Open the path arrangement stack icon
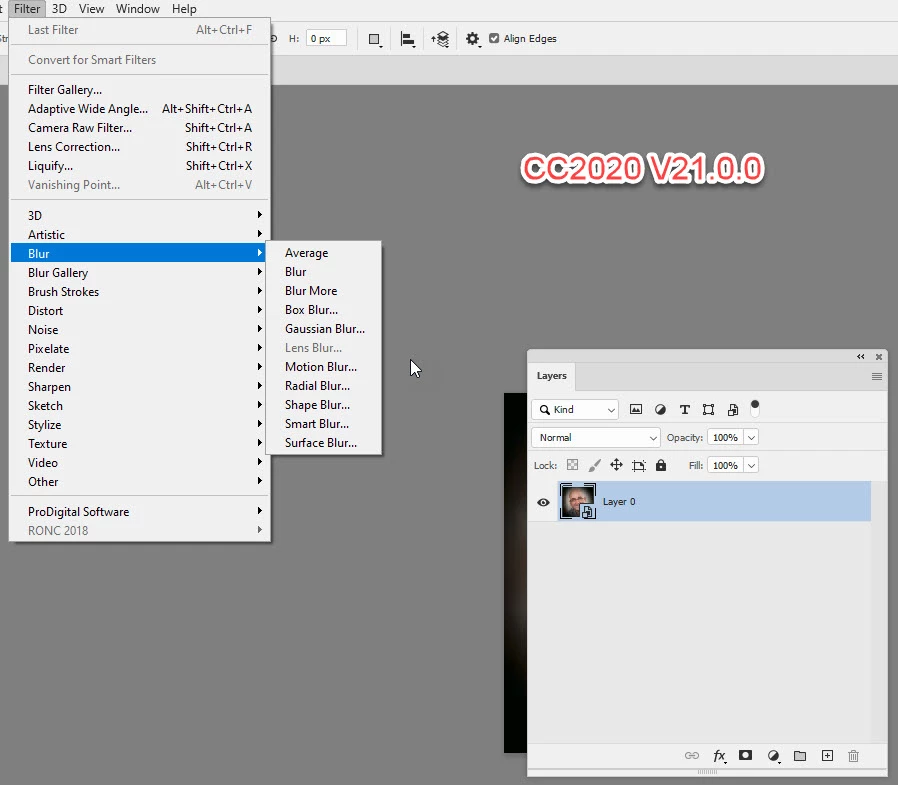This screenshot has height=785, width=898. click(x=440, y=39)
